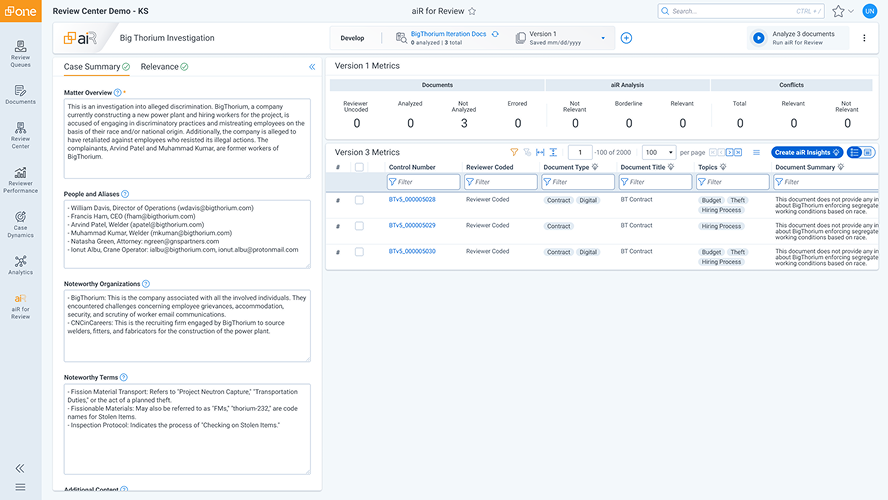Viewport: 888px width, 500px height.
Task: Click into the Matter Overview text area
Action: pos(187,139)
